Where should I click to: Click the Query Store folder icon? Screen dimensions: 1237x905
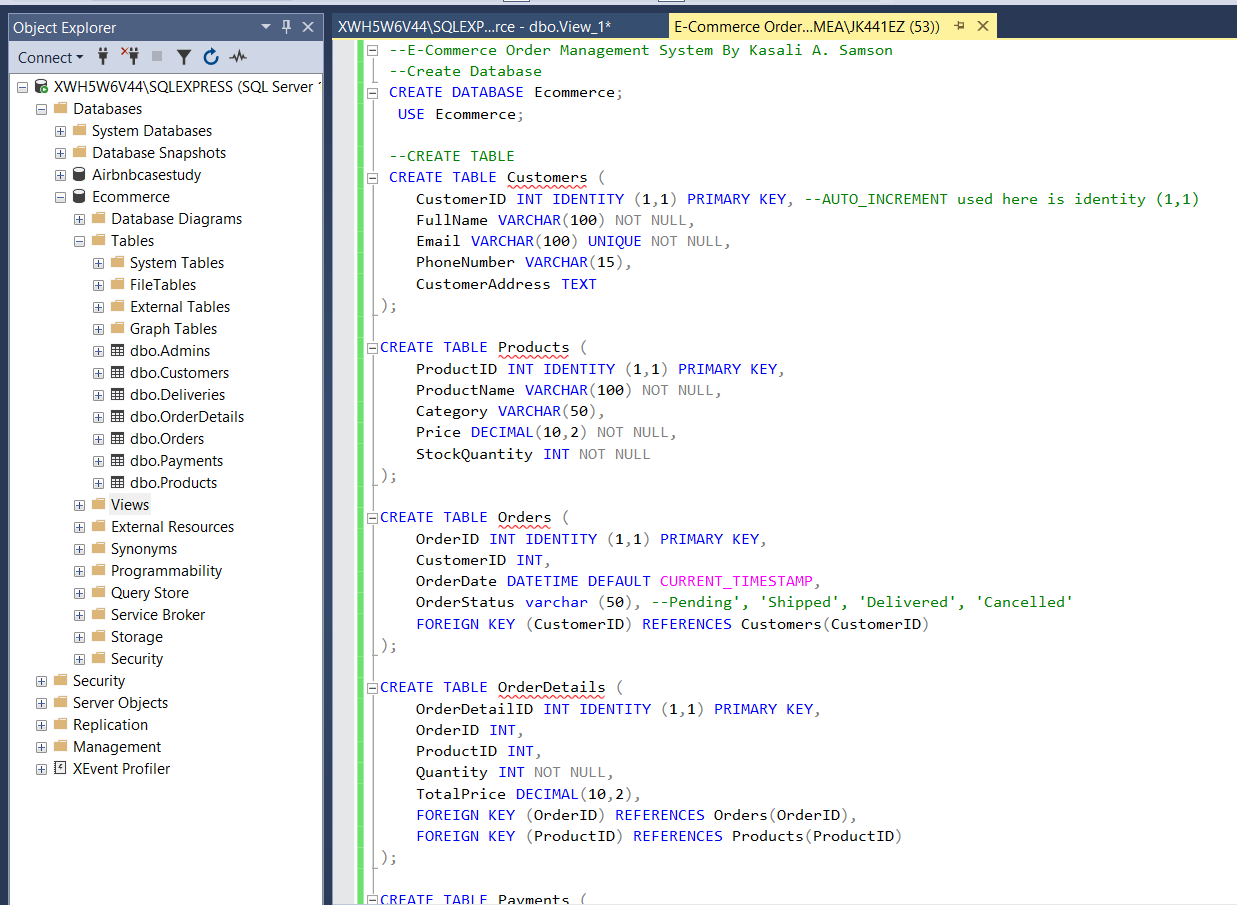(x=98, y=592)
